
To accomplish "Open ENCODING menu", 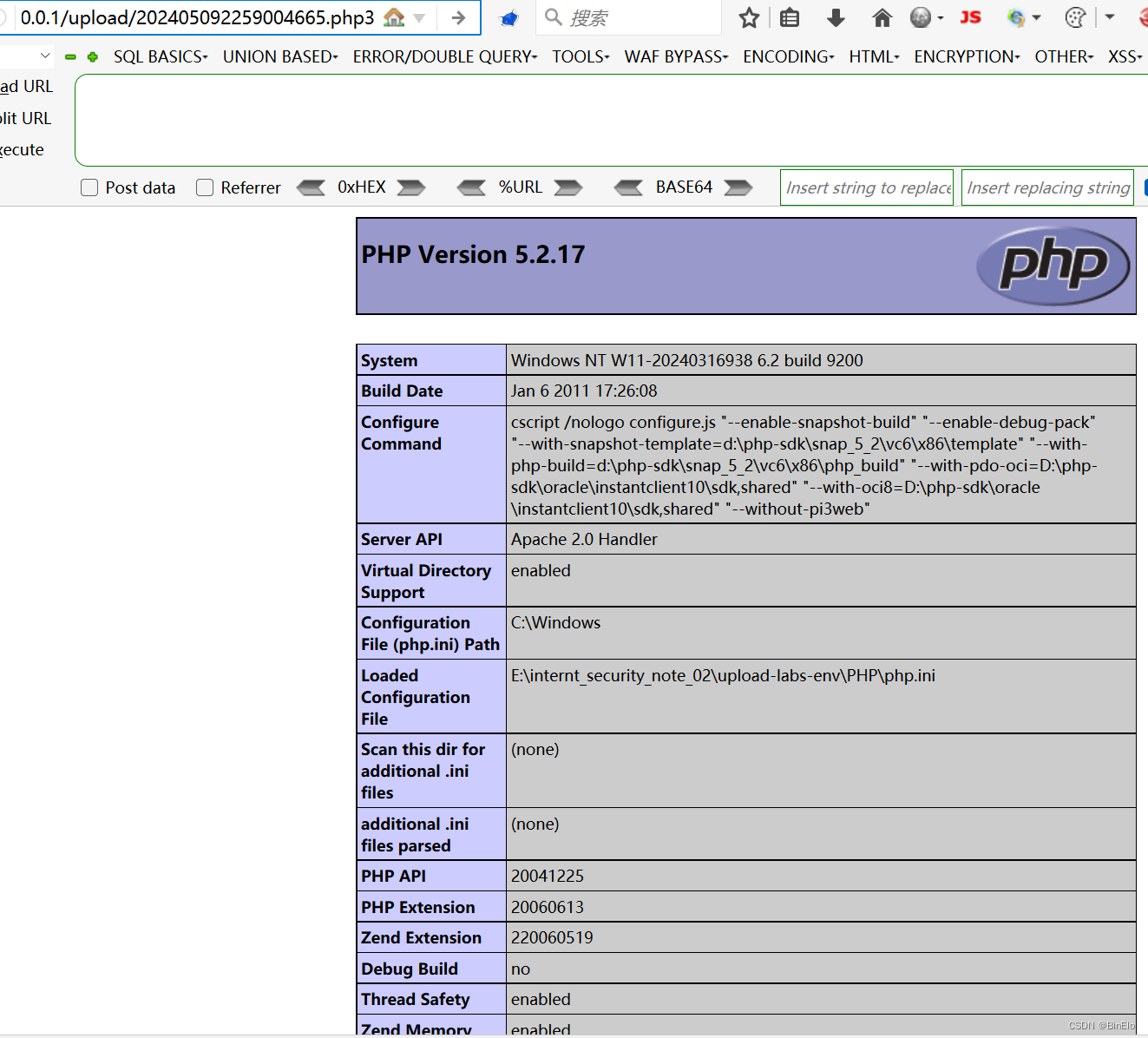I will coord(789,56).
